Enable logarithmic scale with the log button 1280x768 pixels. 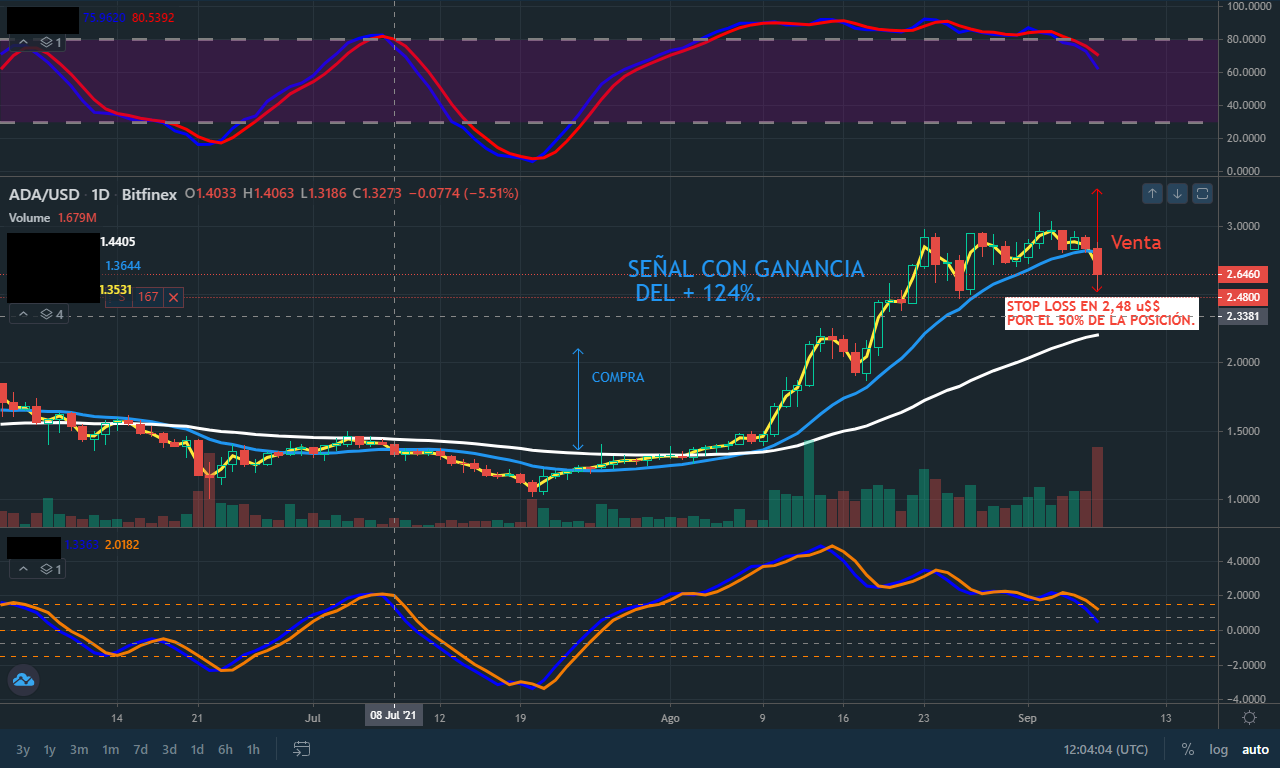pyautogui.click(x=1218, y=749)
